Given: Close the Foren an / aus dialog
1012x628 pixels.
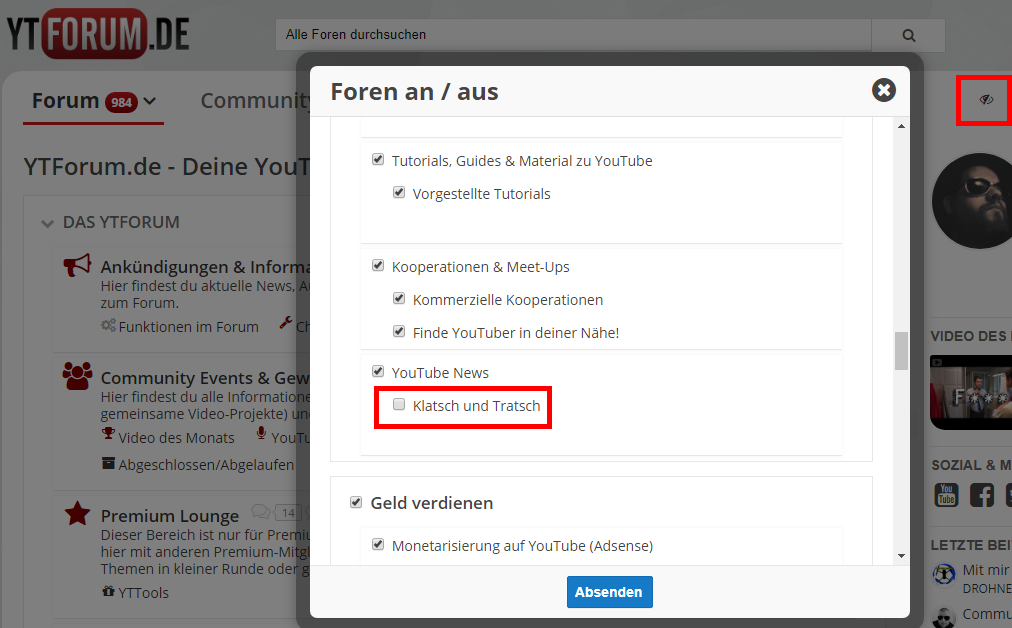Looking at the screenshot, I should click(883, 91).
